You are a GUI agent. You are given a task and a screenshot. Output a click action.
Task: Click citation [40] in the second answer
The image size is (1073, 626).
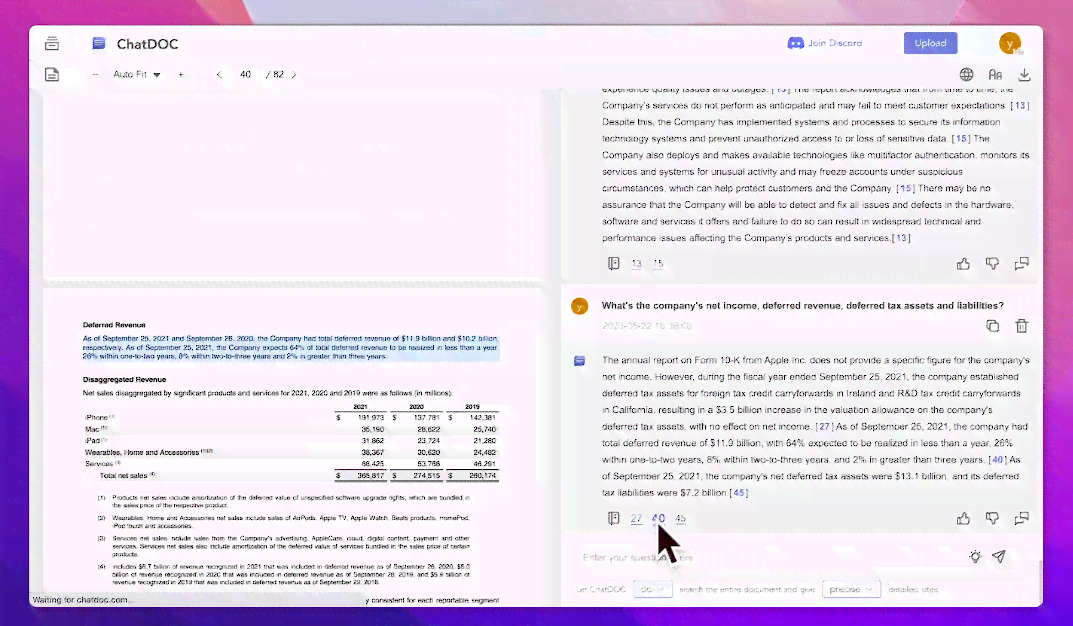click(x=998, y=460)
